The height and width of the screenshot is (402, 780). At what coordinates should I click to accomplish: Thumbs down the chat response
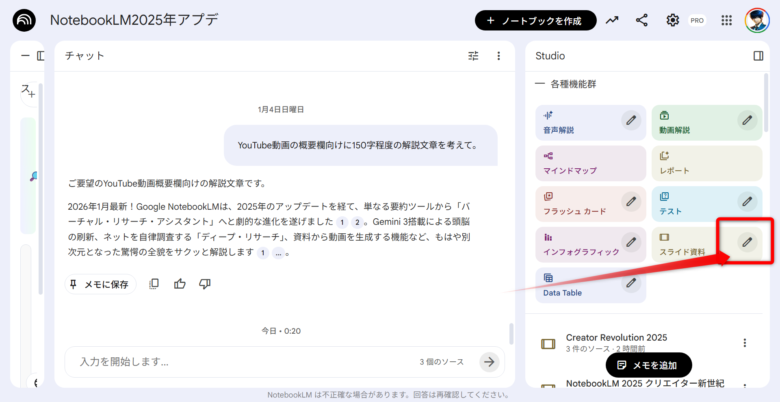205,284
